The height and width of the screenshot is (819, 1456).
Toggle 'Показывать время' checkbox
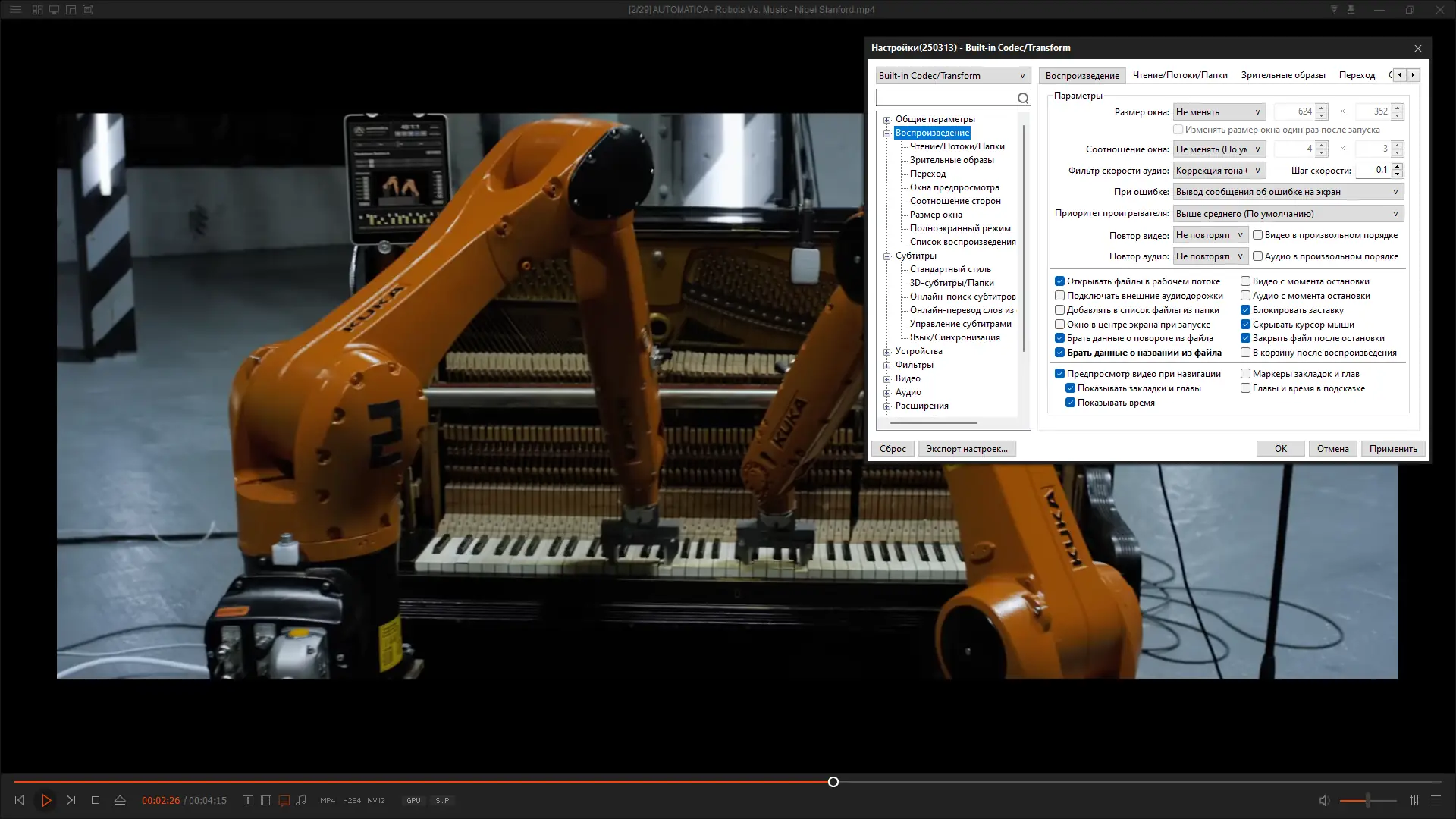[x=1070, y=403]
